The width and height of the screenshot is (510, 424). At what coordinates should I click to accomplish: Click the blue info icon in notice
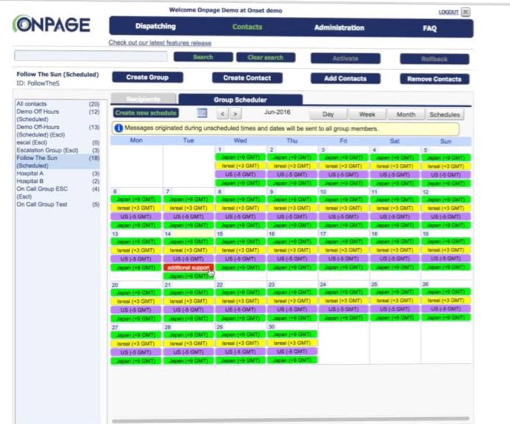pos(118,128)
